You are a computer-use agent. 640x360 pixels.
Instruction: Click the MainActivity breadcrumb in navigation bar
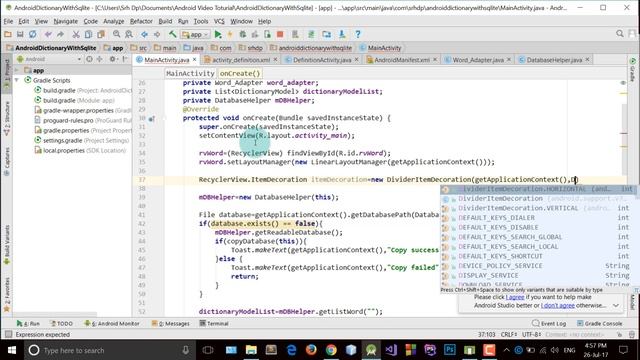tap(380, 48)
